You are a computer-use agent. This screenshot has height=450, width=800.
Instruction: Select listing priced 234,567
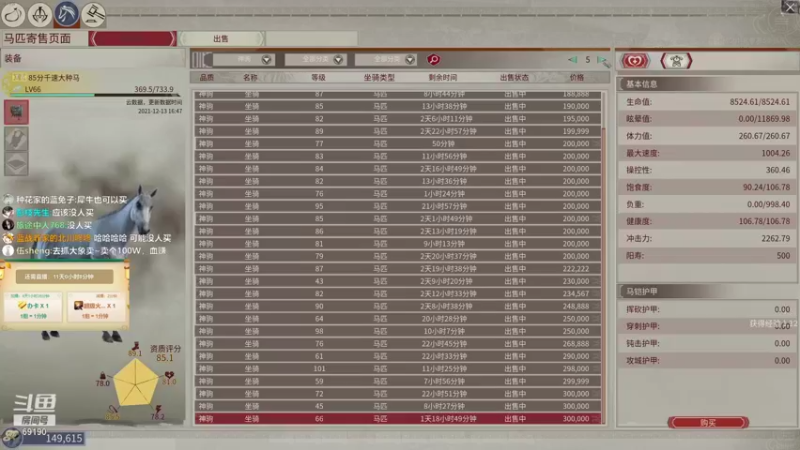(398, 294)
